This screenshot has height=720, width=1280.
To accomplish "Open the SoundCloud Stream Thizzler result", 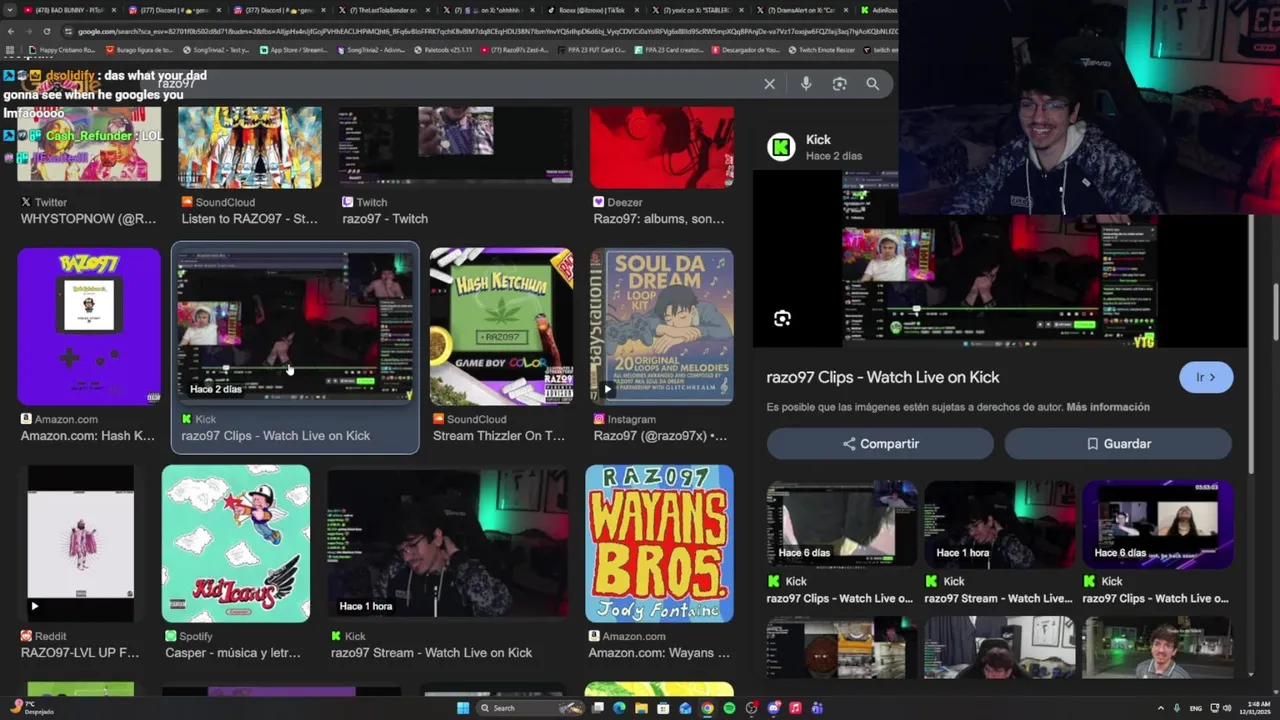I will click(x=501, y=346).
